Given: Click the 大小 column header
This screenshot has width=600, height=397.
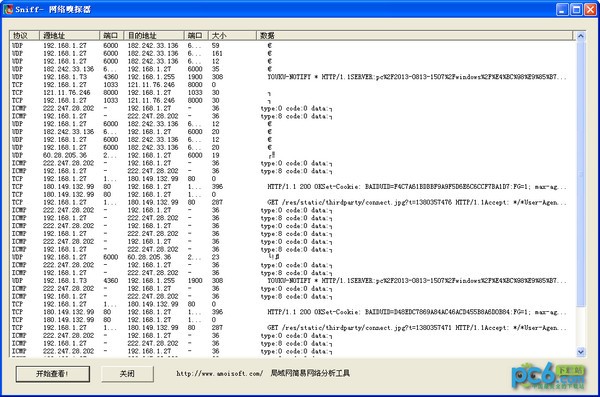Looking at the screenshot, I should (x=232, y=36).
